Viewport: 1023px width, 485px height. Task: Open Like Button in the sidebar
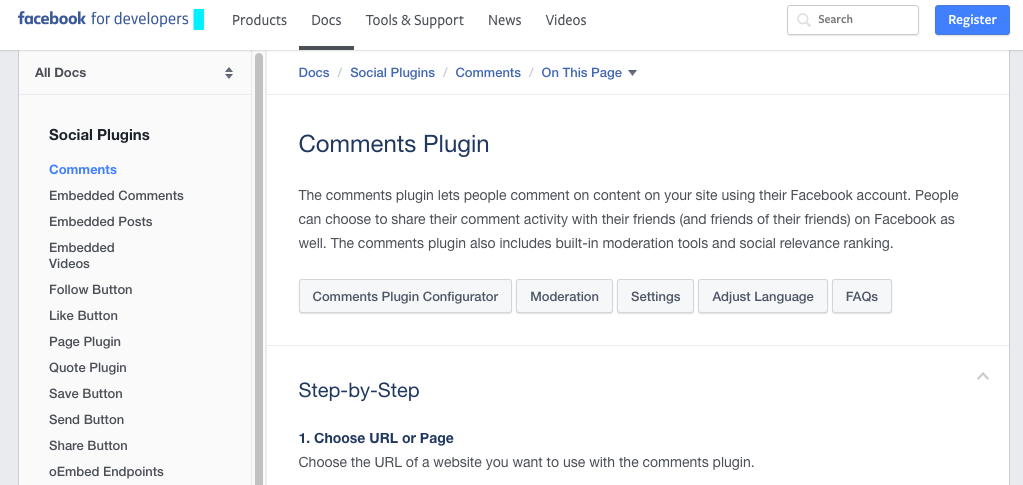(84, 316)
